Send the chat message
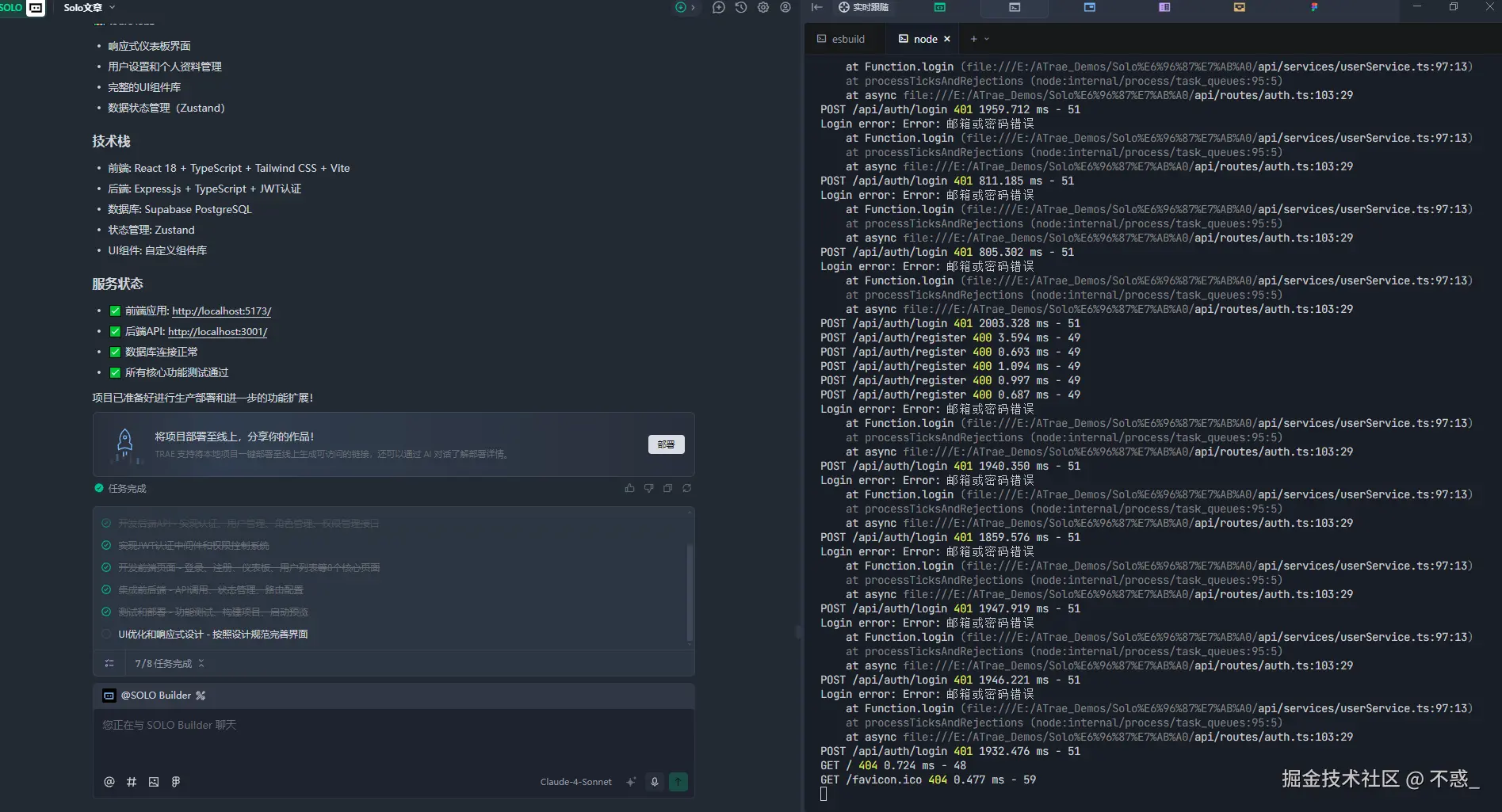1502x812 pixels. [x=678, y=782]
